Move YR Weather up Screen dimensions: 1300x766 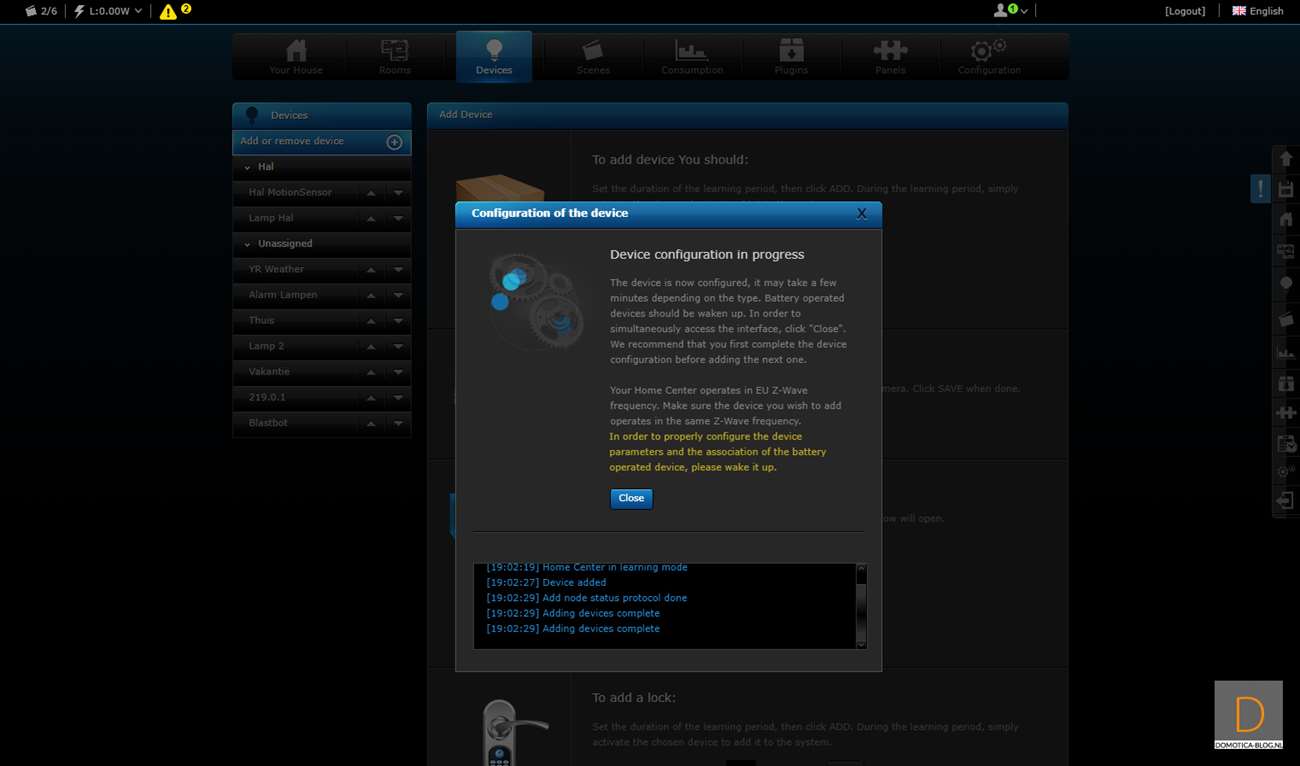pos(371,270)
